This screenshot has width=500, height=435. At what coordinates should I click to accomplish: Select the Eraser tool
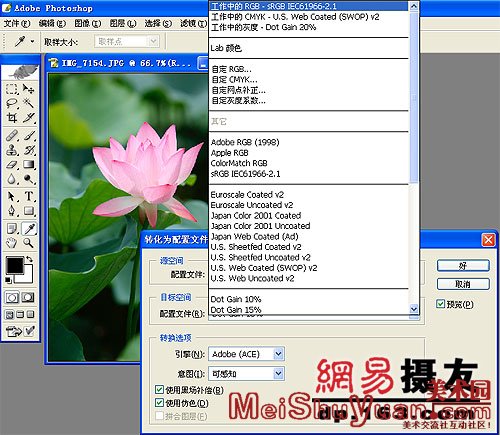(x=12, y=165)
